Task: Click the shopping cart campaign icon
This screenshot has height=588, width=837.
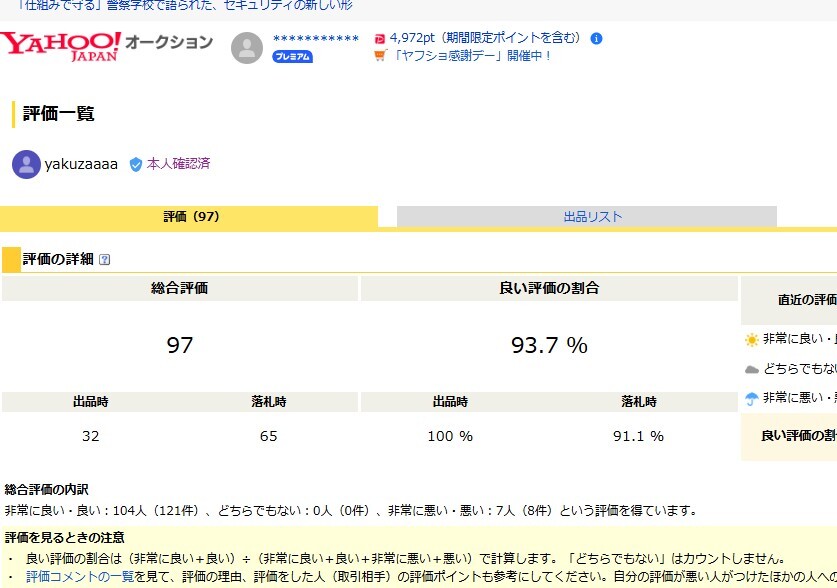Action: pos(380,55)
